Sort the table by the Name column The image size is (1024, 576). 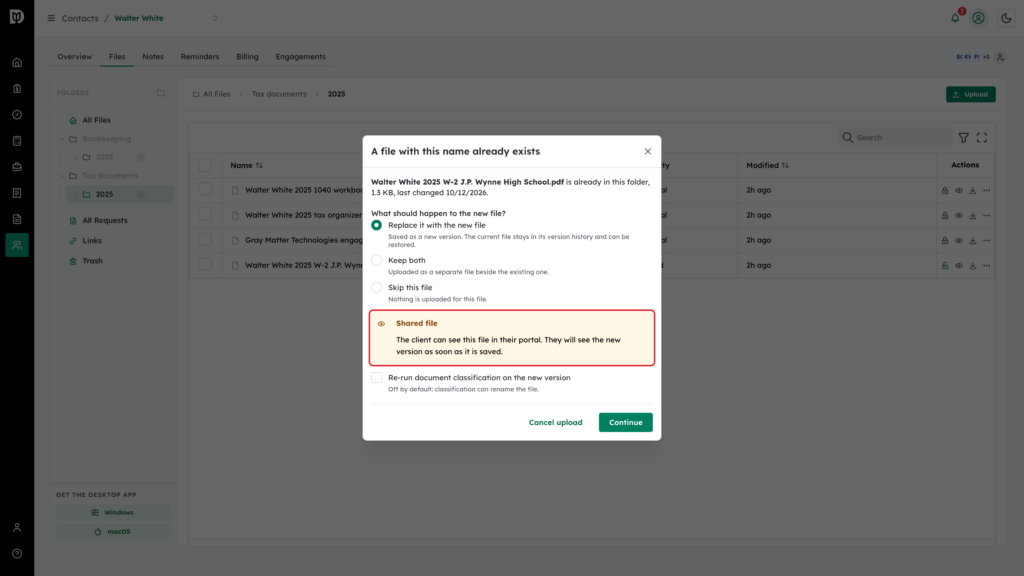(x=246, y=165)
